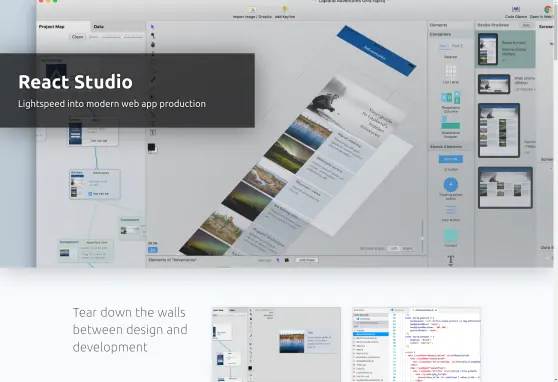558x382 pixels.
Task: Expand the text element arrow below the T
Action: 451,265
